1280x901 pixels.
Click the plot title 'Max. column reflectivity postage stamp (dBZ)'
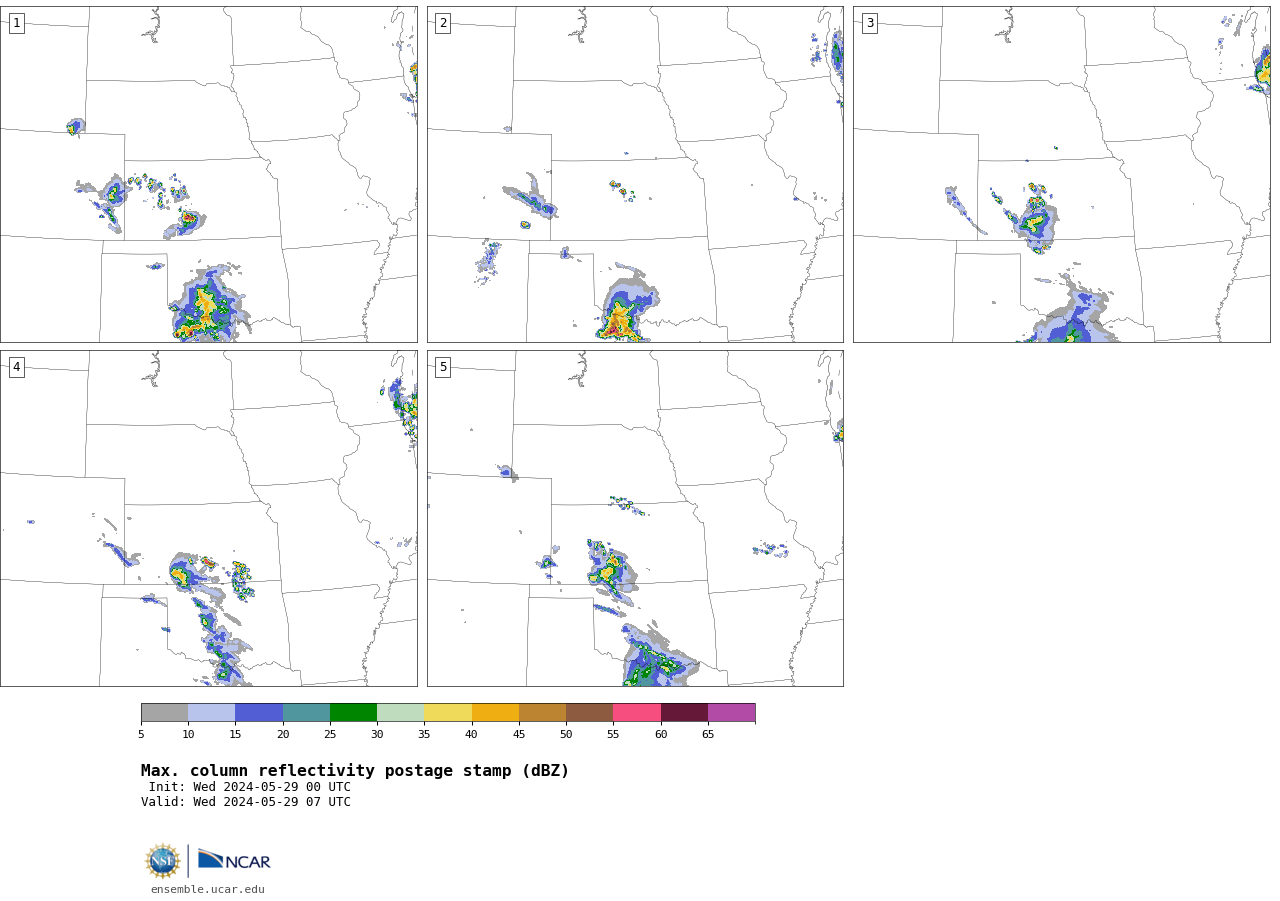pos(355,771)
